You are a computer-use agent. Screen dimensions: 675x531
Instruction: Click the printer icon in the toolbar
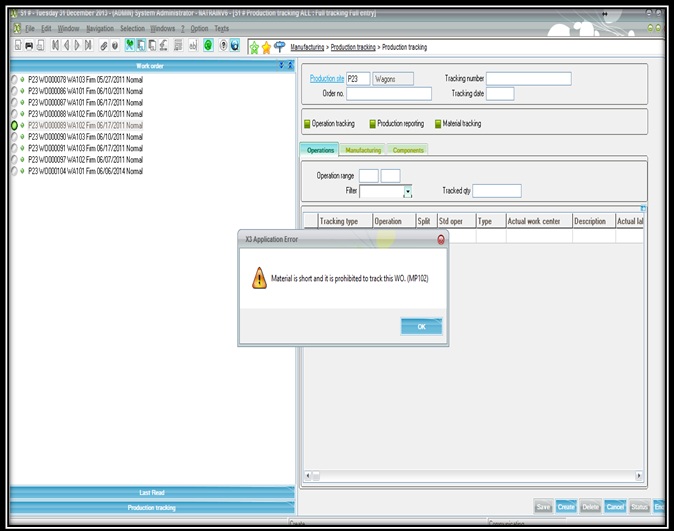pos(29,46)
